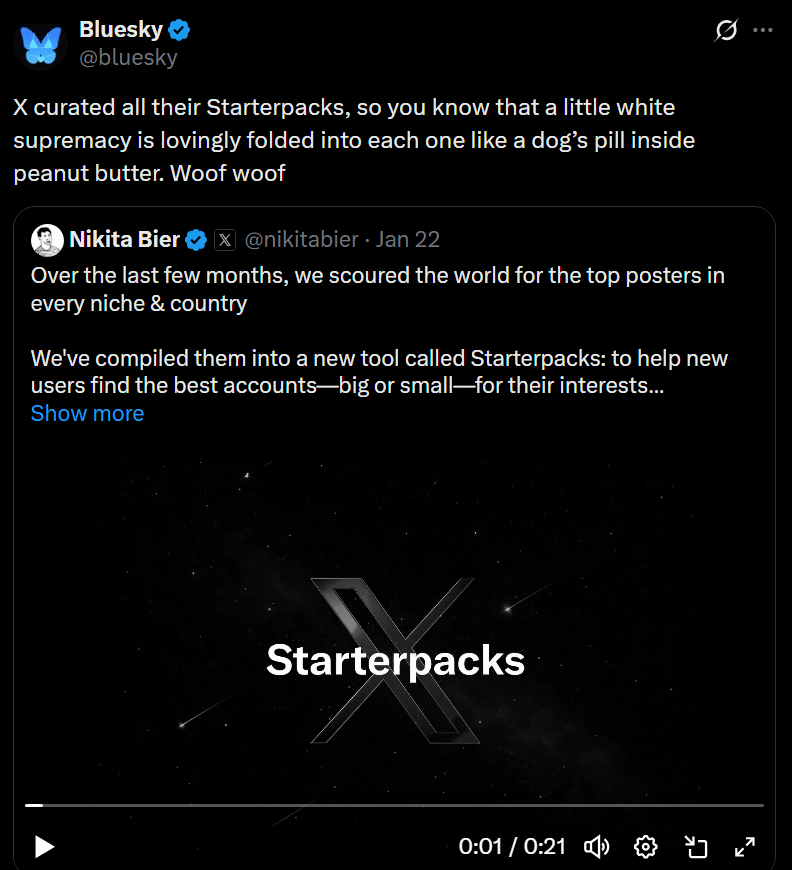Toggle fullscreen video mode
This screenshot has width=792, height=870.
(x=744, y=847)
